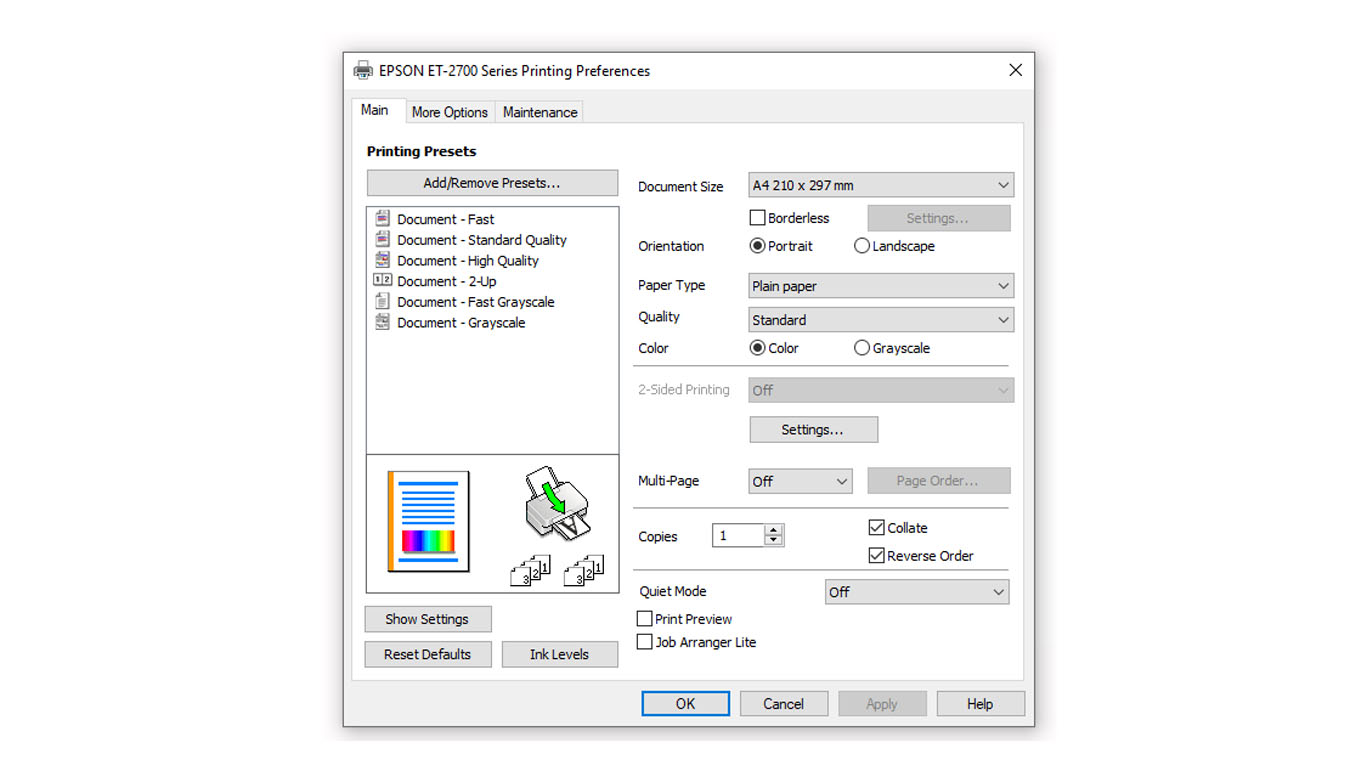Screen dimensions: 1346x768
Task: Increase copies with the up stepper arrow
Action: tap(773, 530)
